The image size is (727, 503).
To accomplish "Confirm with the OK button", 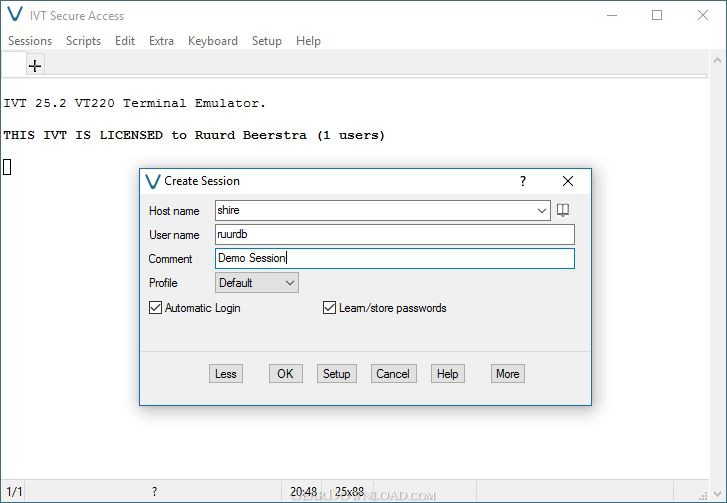I will 286,374.
